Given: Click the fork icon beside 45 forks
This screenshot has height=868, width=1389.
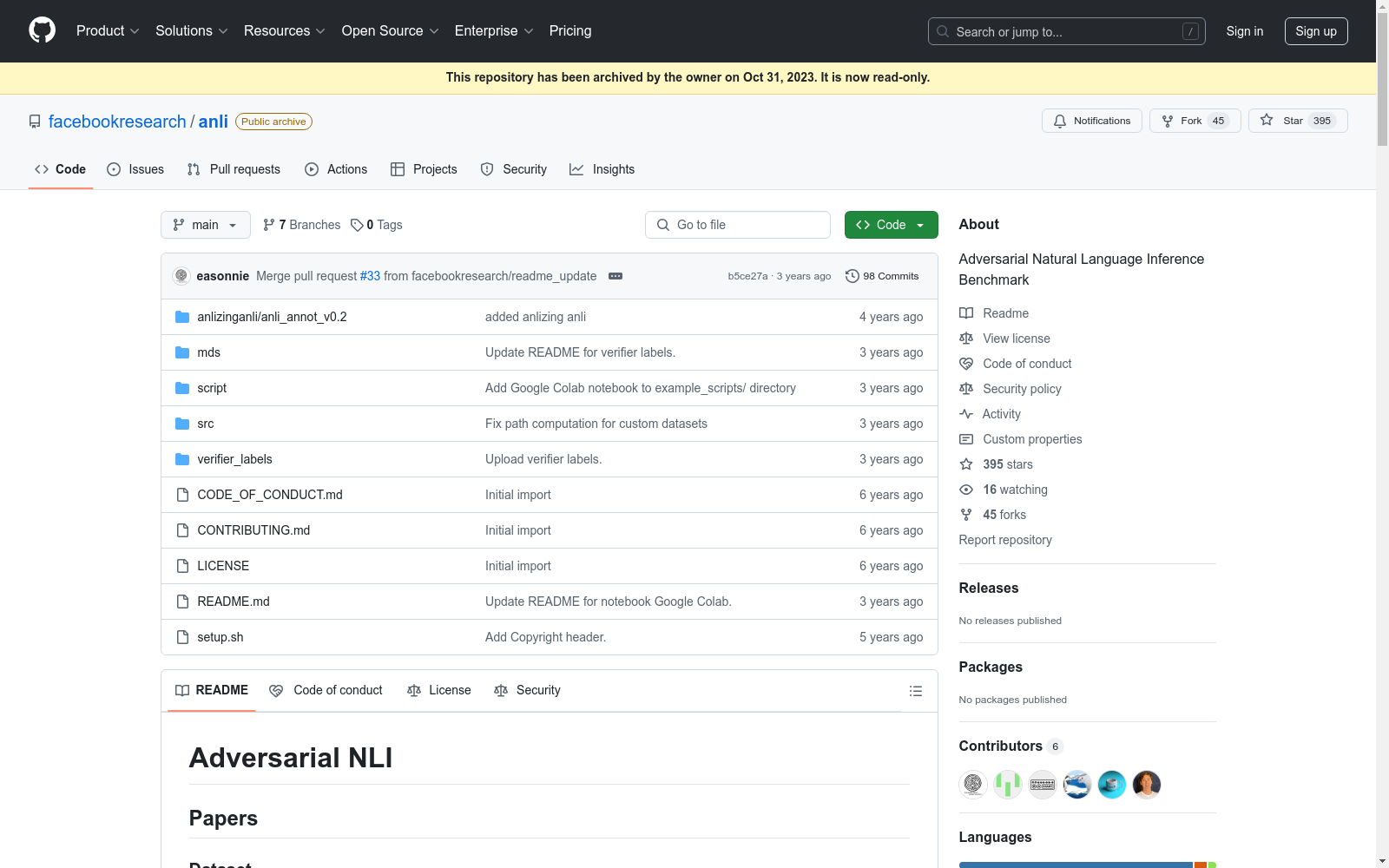Looking at the screenshot, I should pos(966,515).
